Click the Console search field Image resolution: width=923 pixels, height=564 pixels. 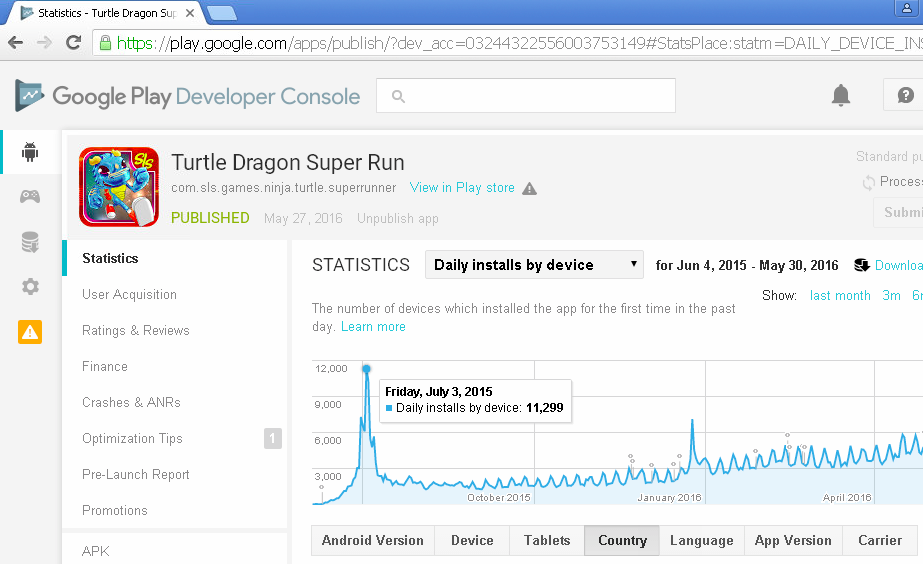[526, 95]
